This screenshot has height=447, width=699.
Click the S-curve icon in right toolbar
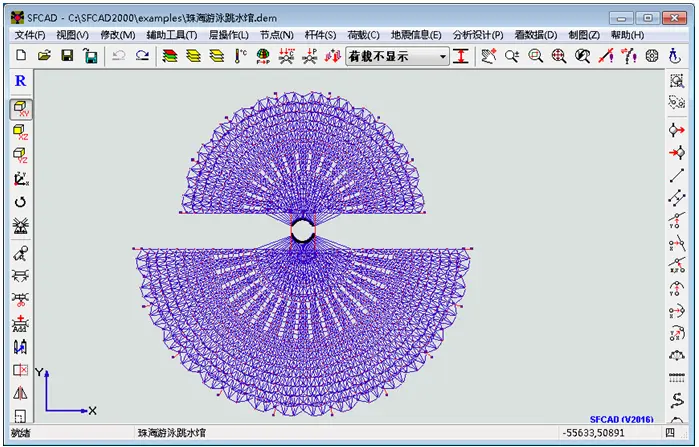(677, 400)
